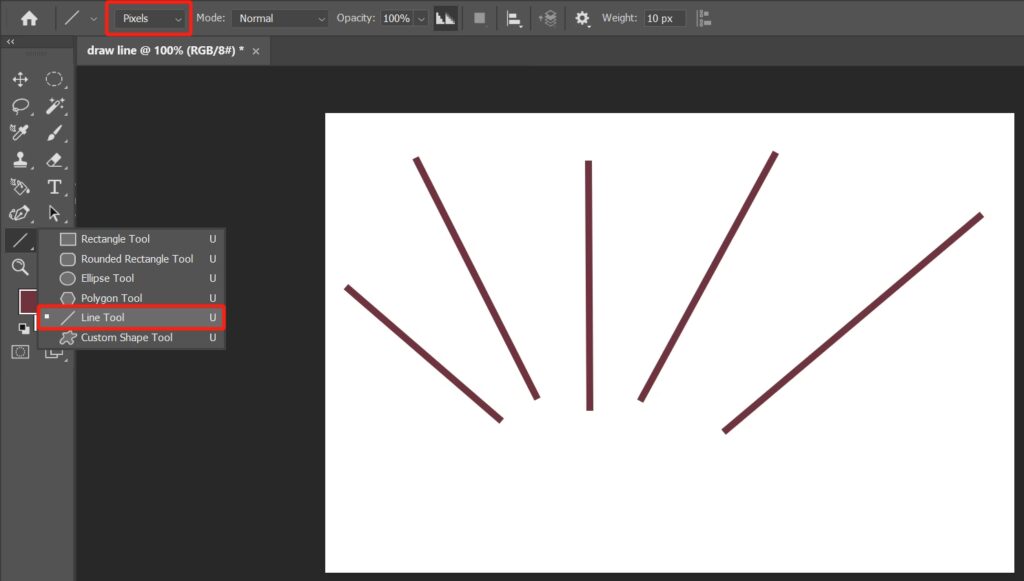The height and width of the screenshot is (581, 1024).
Task: Select the Brush tool
Action: [x=55, y=133]
